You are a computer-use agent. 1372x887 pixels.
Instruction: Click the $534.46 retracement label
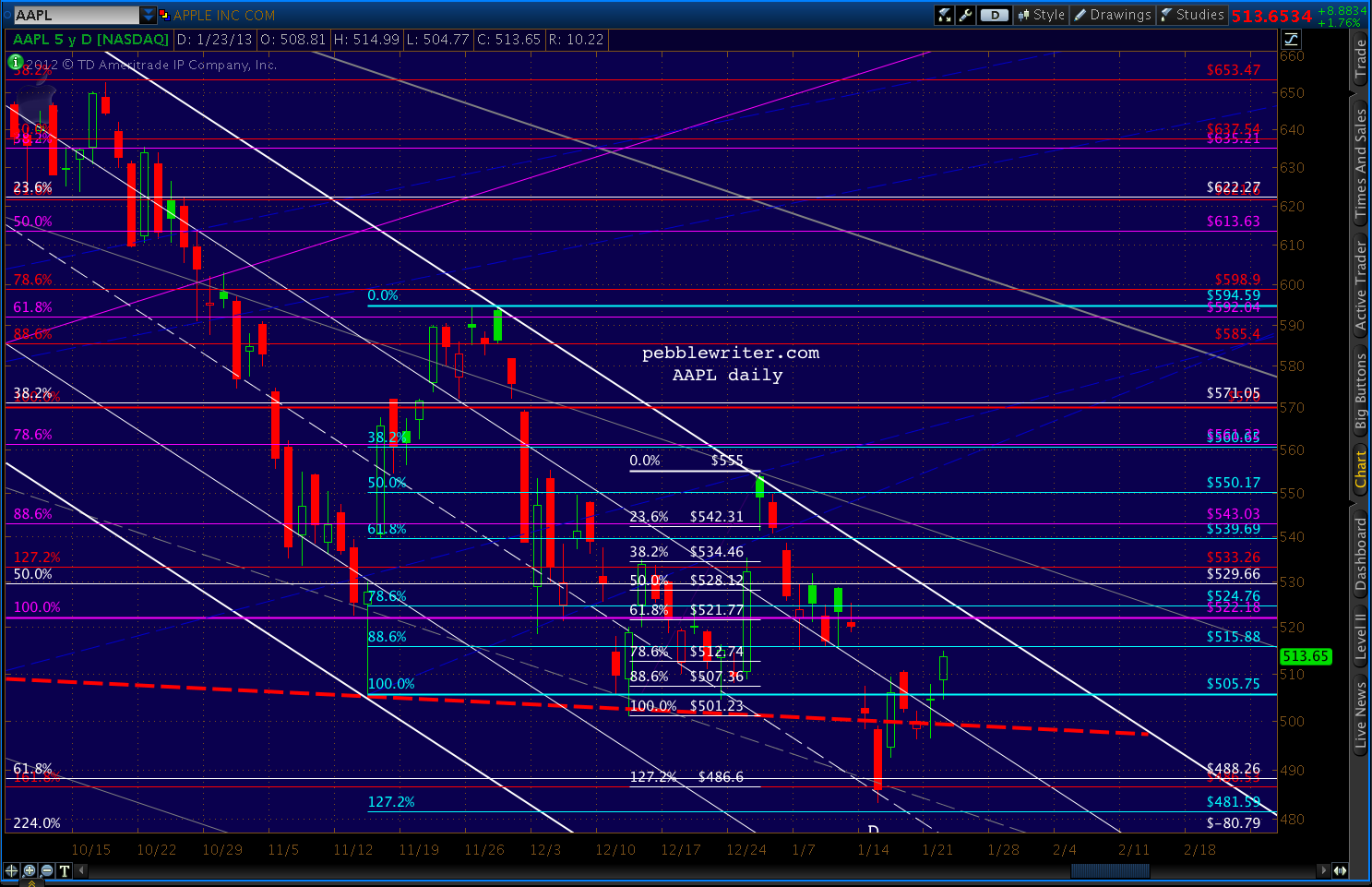(717, 552)
